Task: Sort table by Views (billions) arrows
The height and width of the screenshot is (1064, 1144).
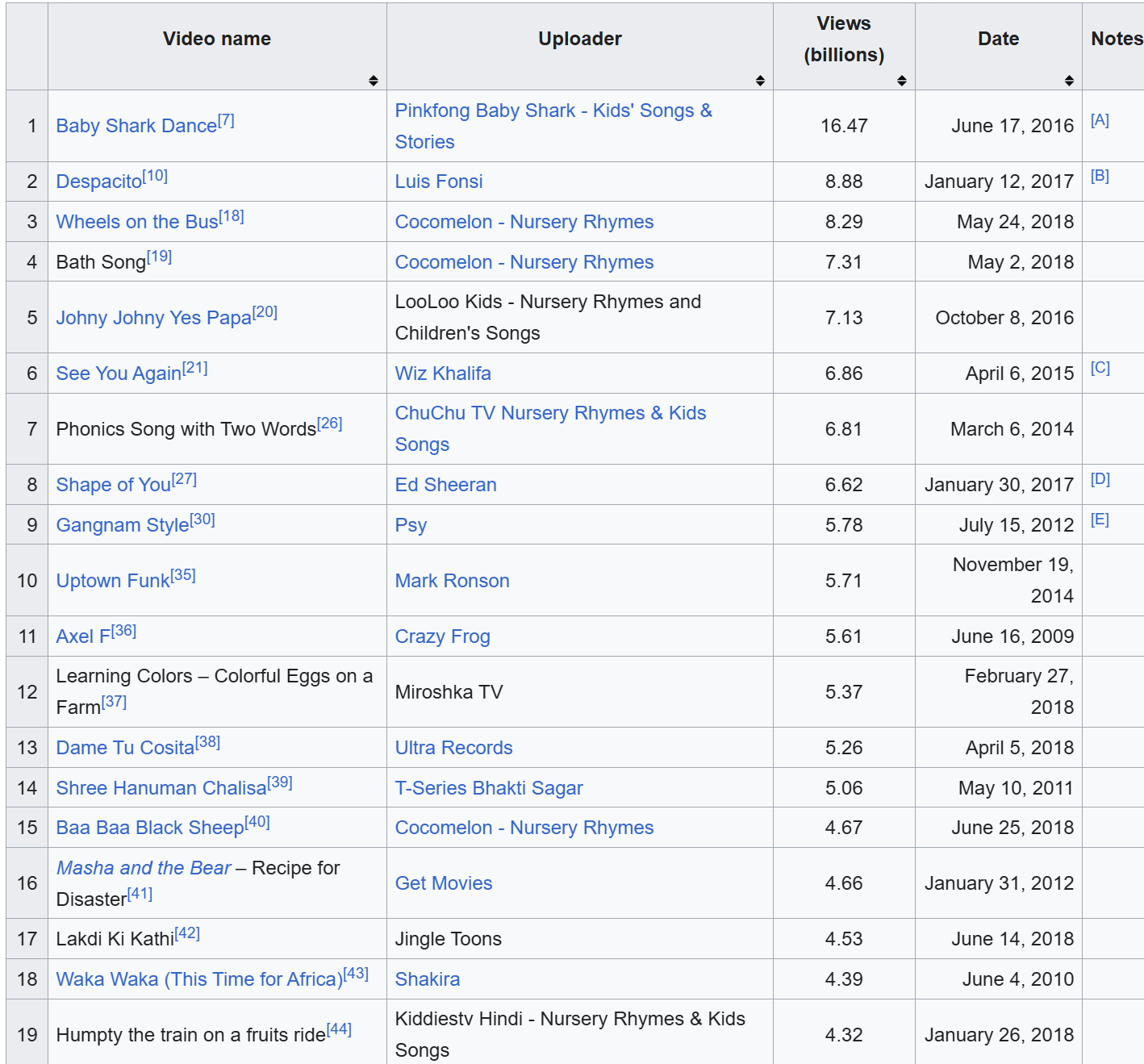Action: coord(902,81)
